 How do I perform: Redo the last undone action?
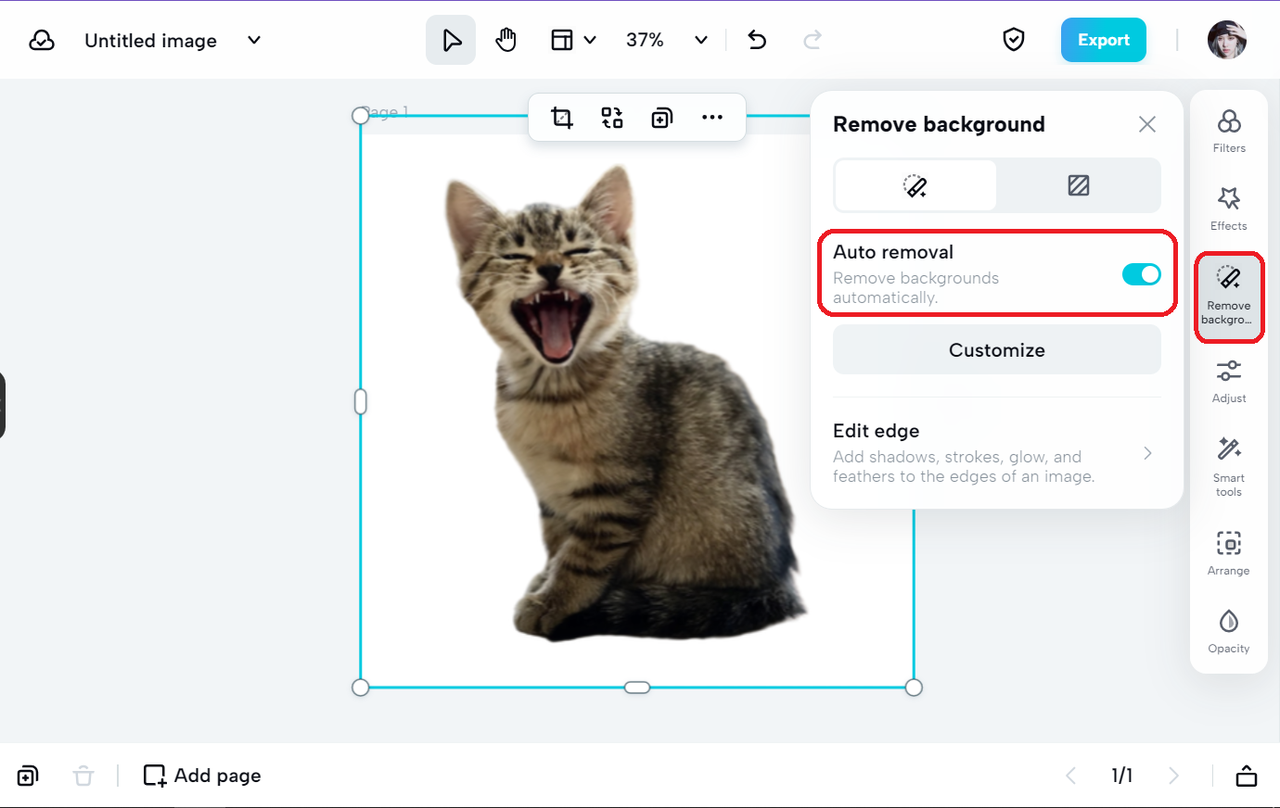point(812,40)
